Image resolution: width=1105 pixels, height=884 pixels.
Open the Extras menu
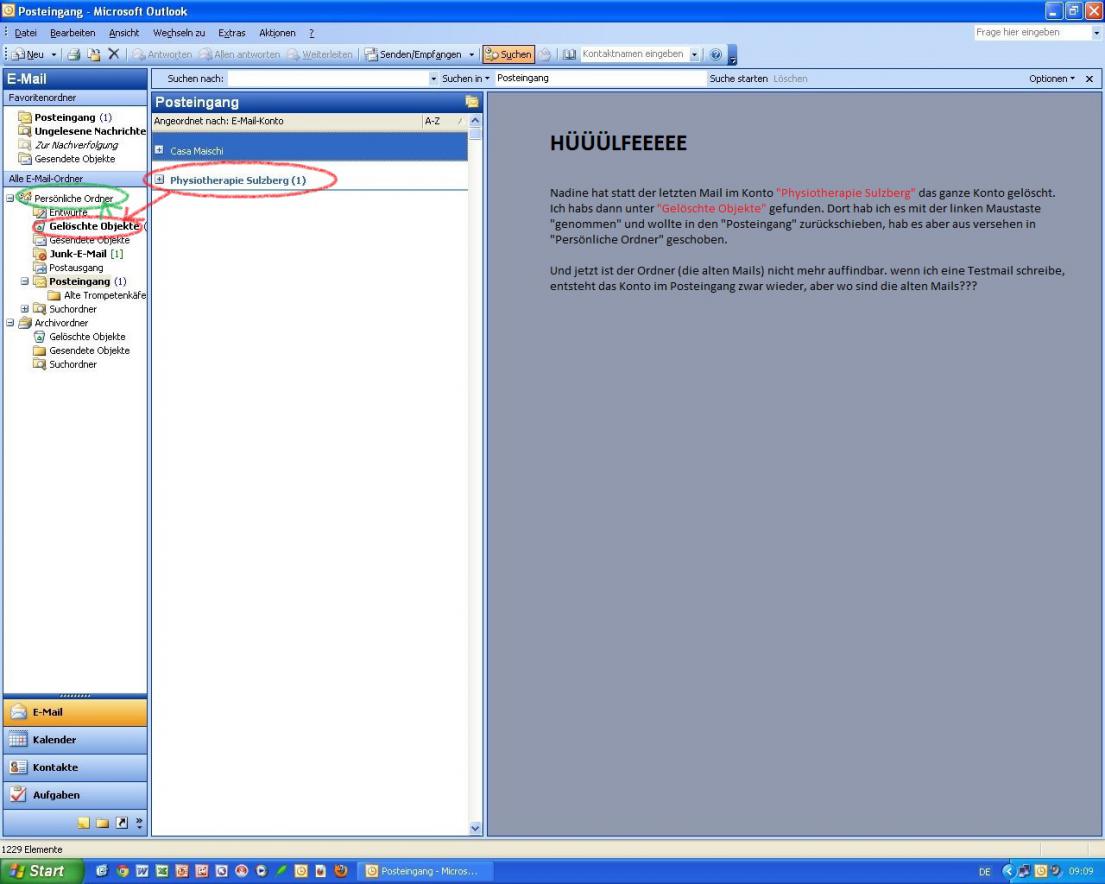(232, 32)
